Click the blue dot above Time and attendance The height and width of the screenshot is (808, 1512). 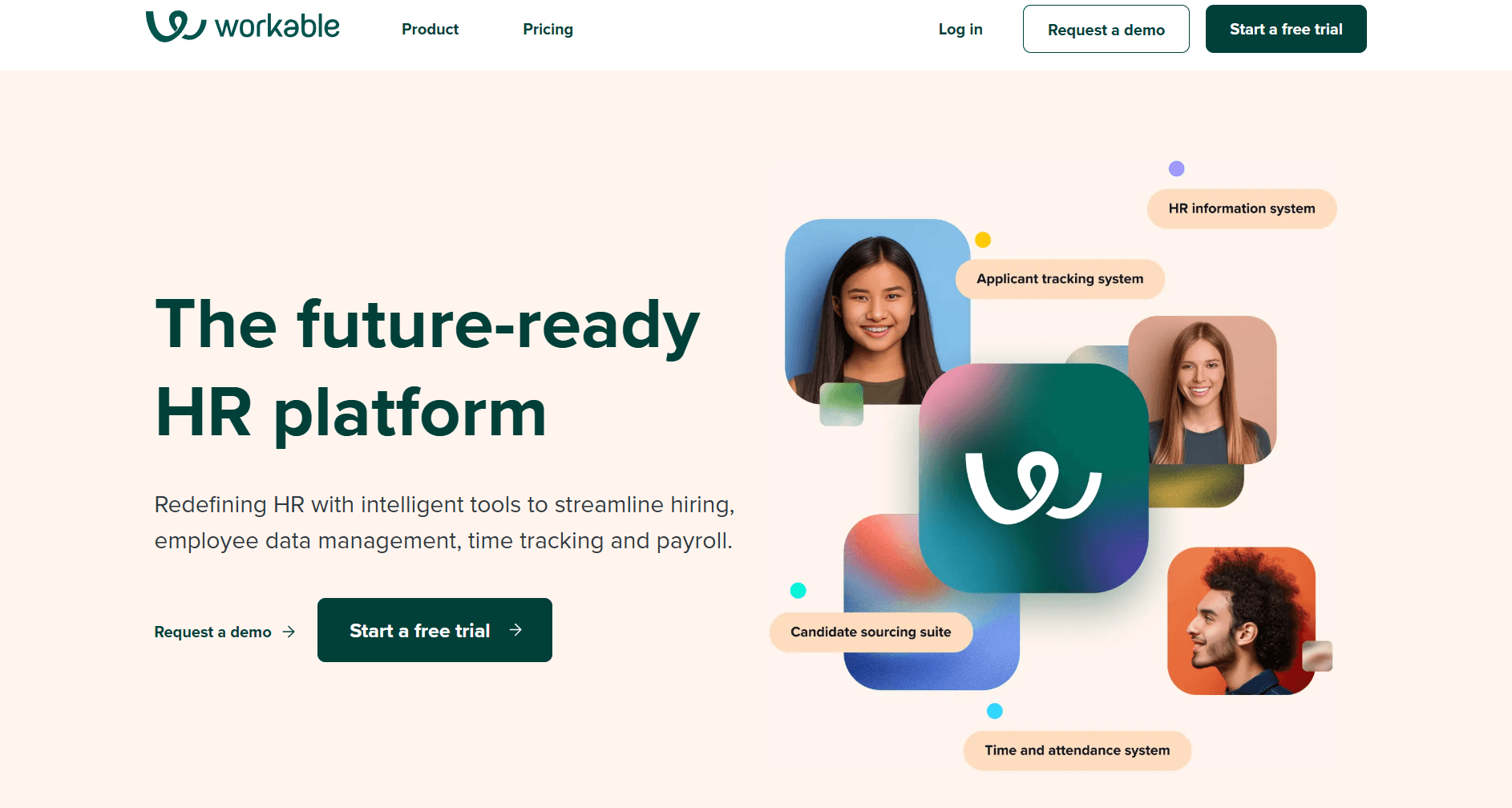[995, 711]
